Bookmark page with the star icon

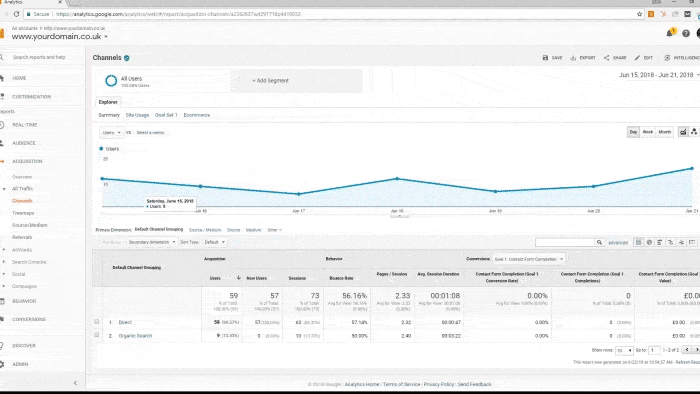(639, 14)
